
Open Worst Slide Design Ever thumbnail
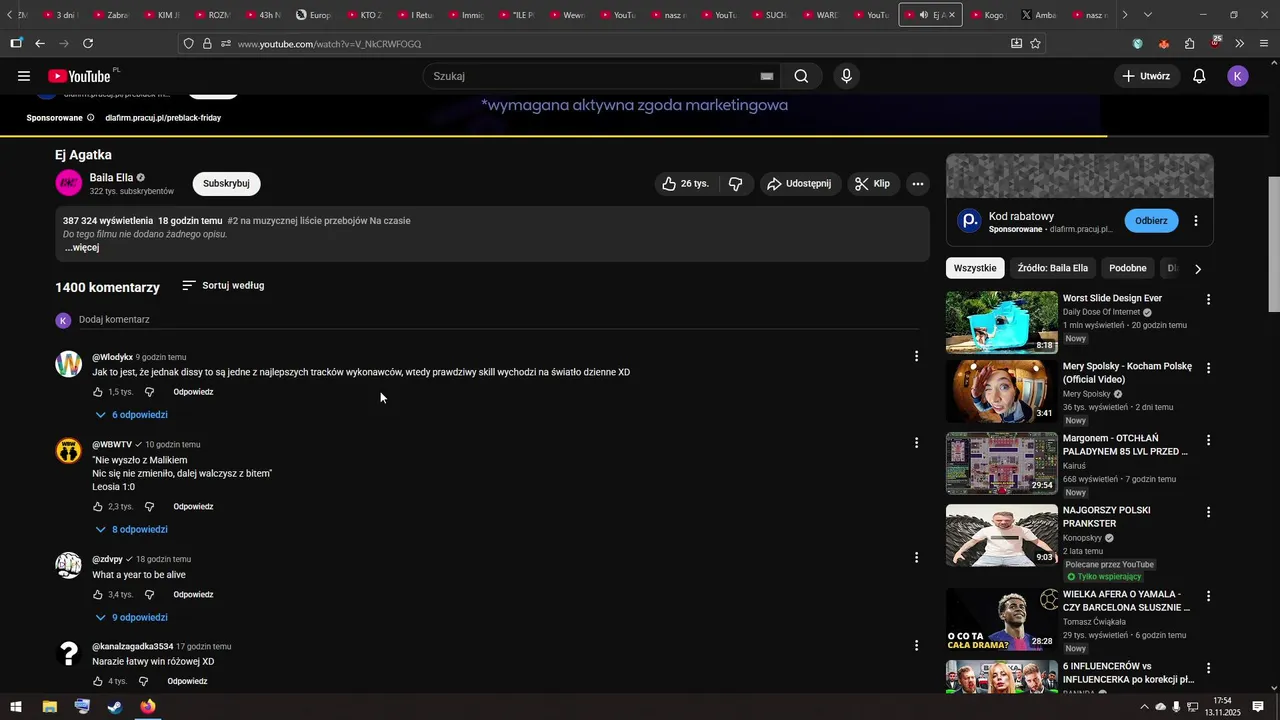[x=1001, y=322]
